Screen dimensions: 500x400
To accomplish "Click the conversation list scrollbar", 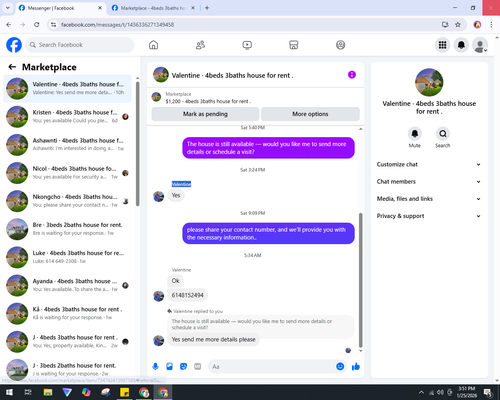I will coord(138,143).
